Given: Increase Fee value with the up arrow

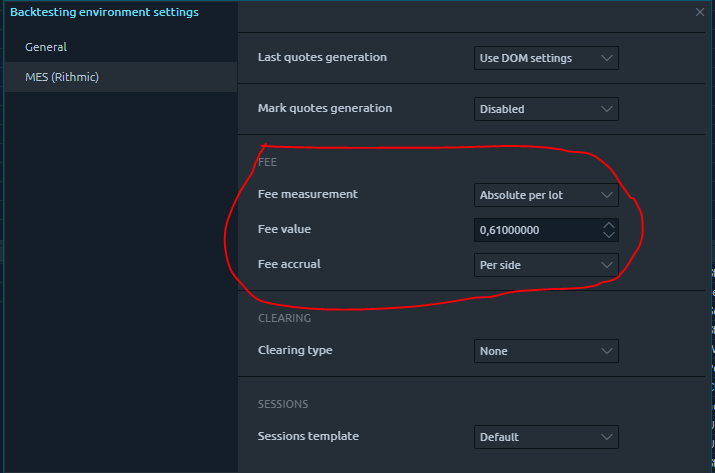Looking at the screenshot, I should 608,225.
